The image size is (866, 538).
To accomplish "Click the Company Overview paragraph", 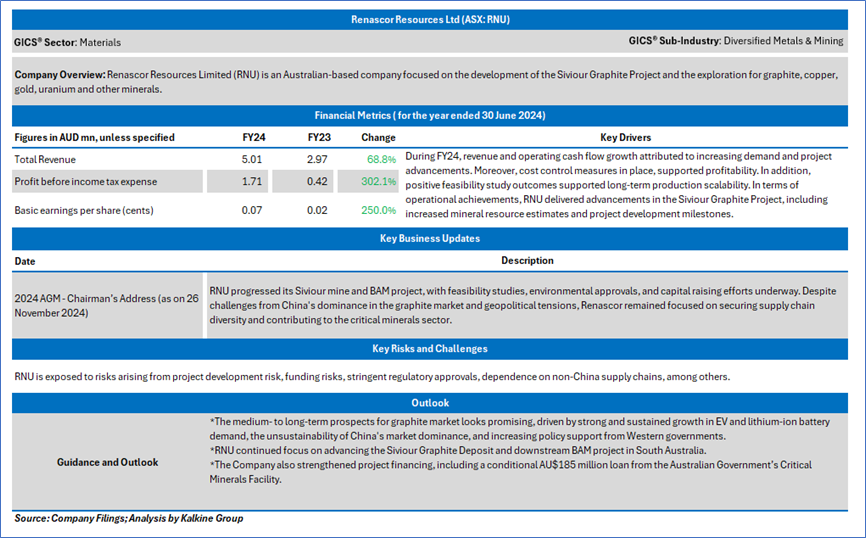I will coord(426,82).
